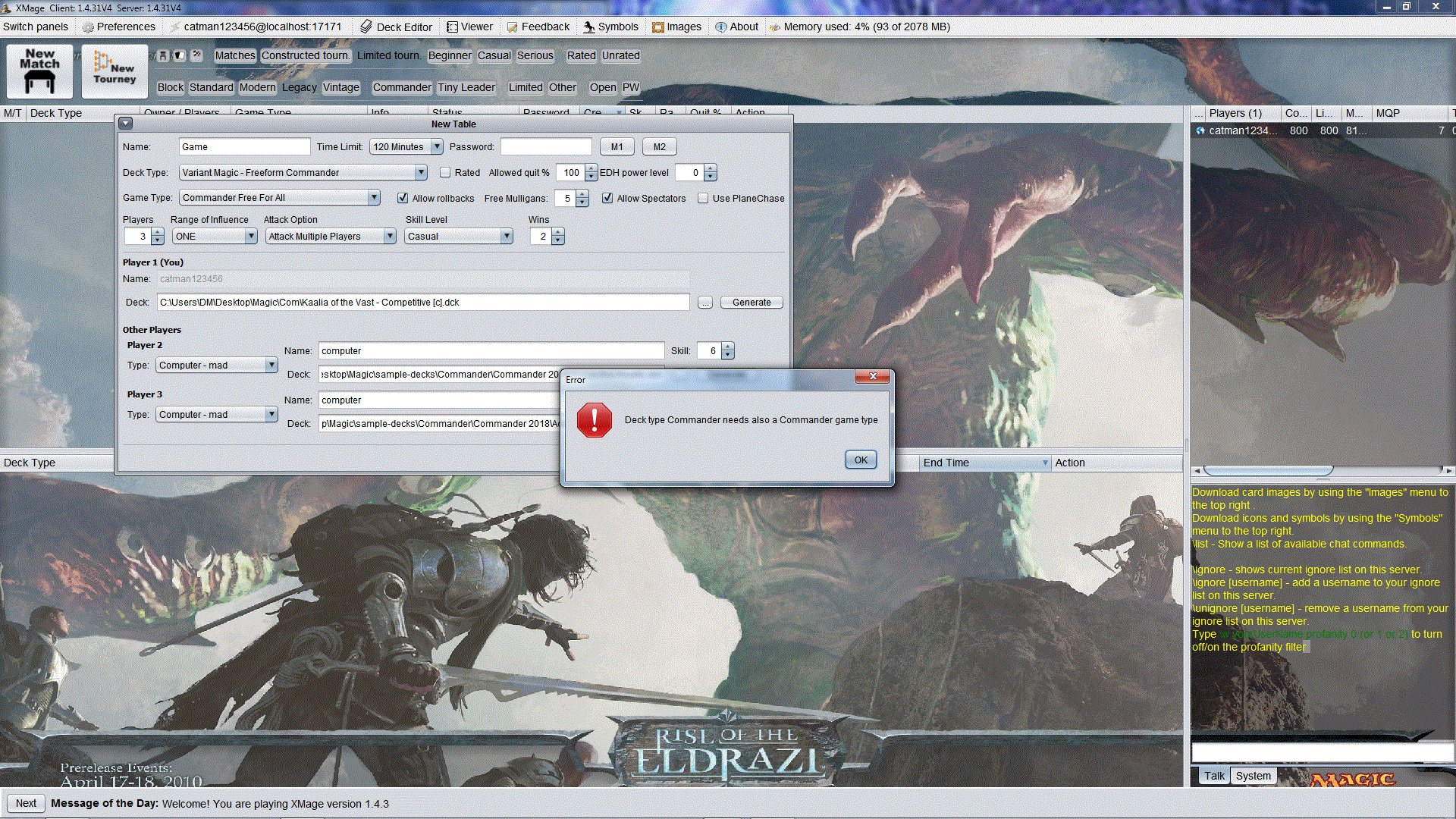1456x819 pixels.
Task: Toggle the Use PlaneChase checkbox
Action: [x=703, y=198]
